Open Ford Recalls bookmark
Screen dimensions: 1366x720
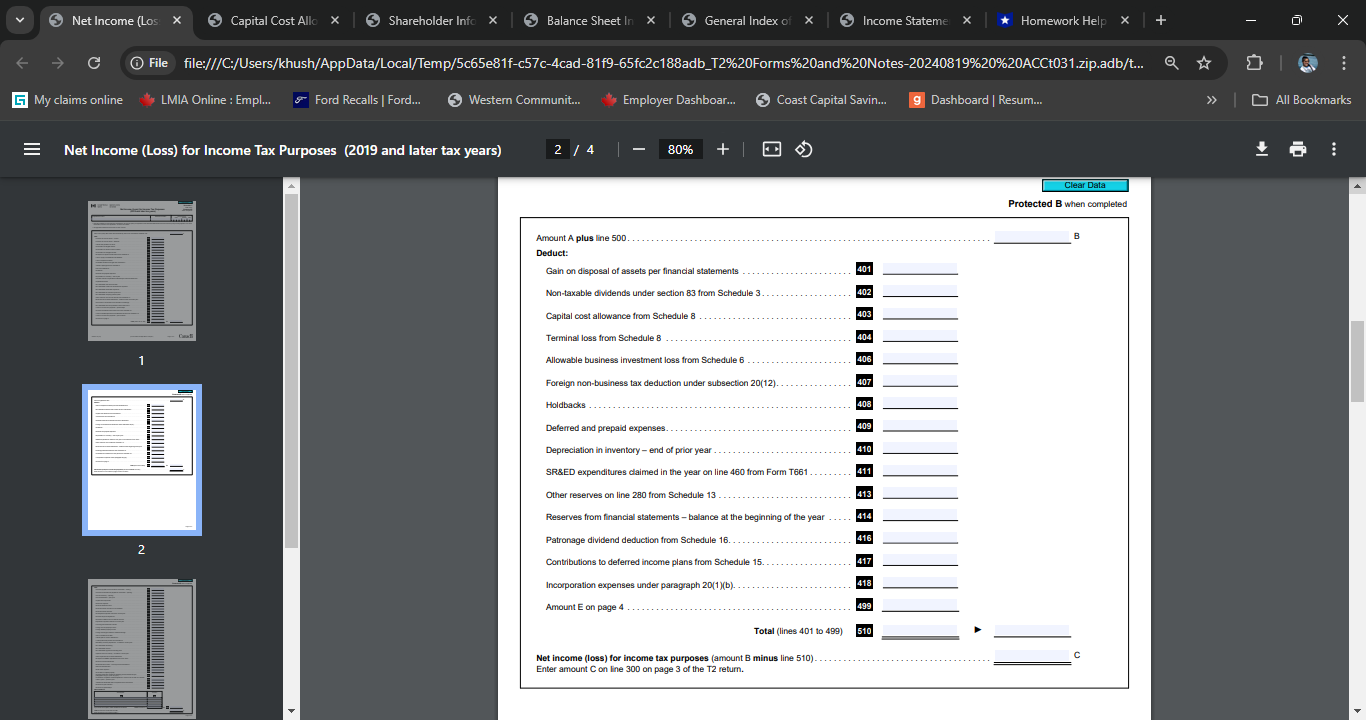[x=357, y=100]
